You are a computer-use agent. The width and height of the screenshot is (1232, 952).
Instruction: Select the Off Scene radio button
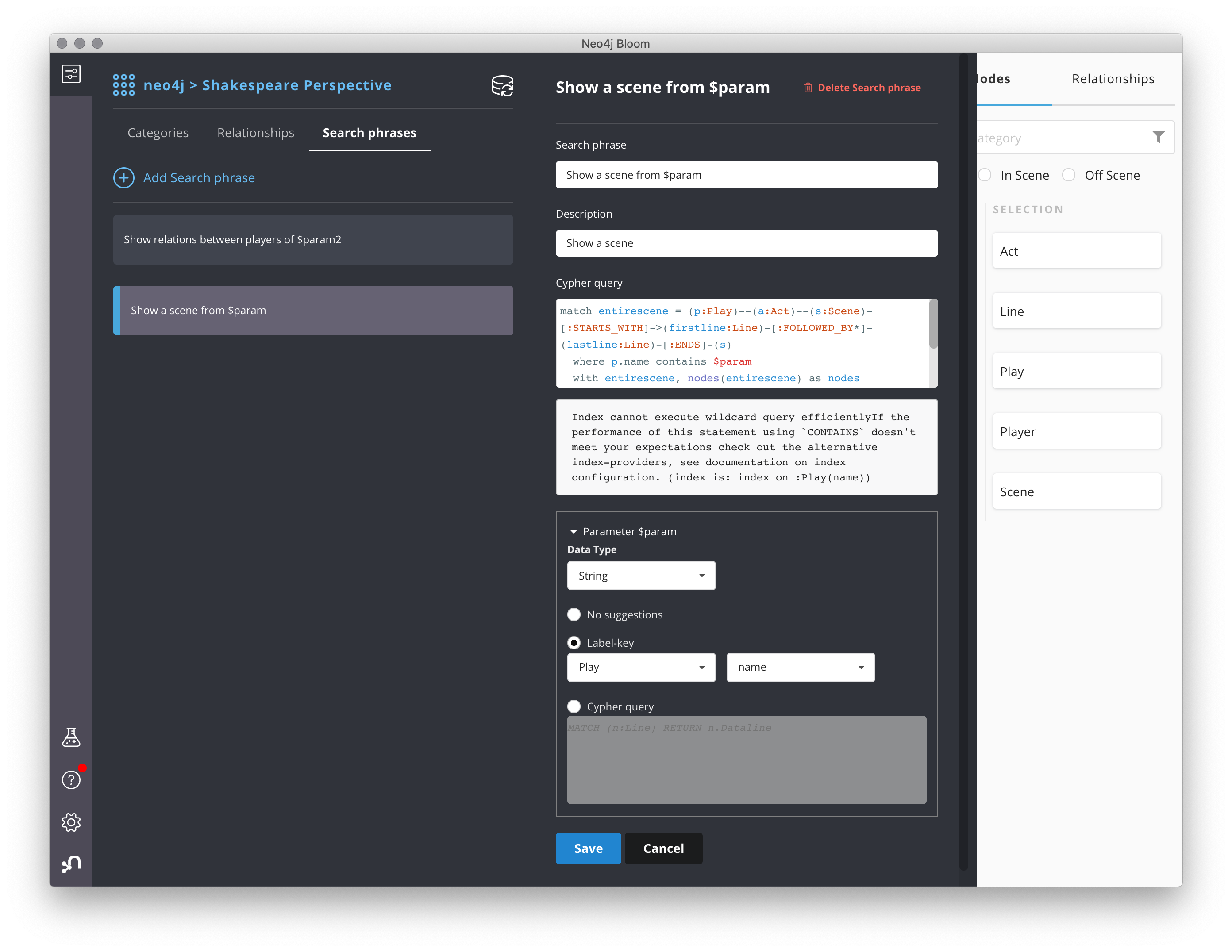[x=1068, y=175]
